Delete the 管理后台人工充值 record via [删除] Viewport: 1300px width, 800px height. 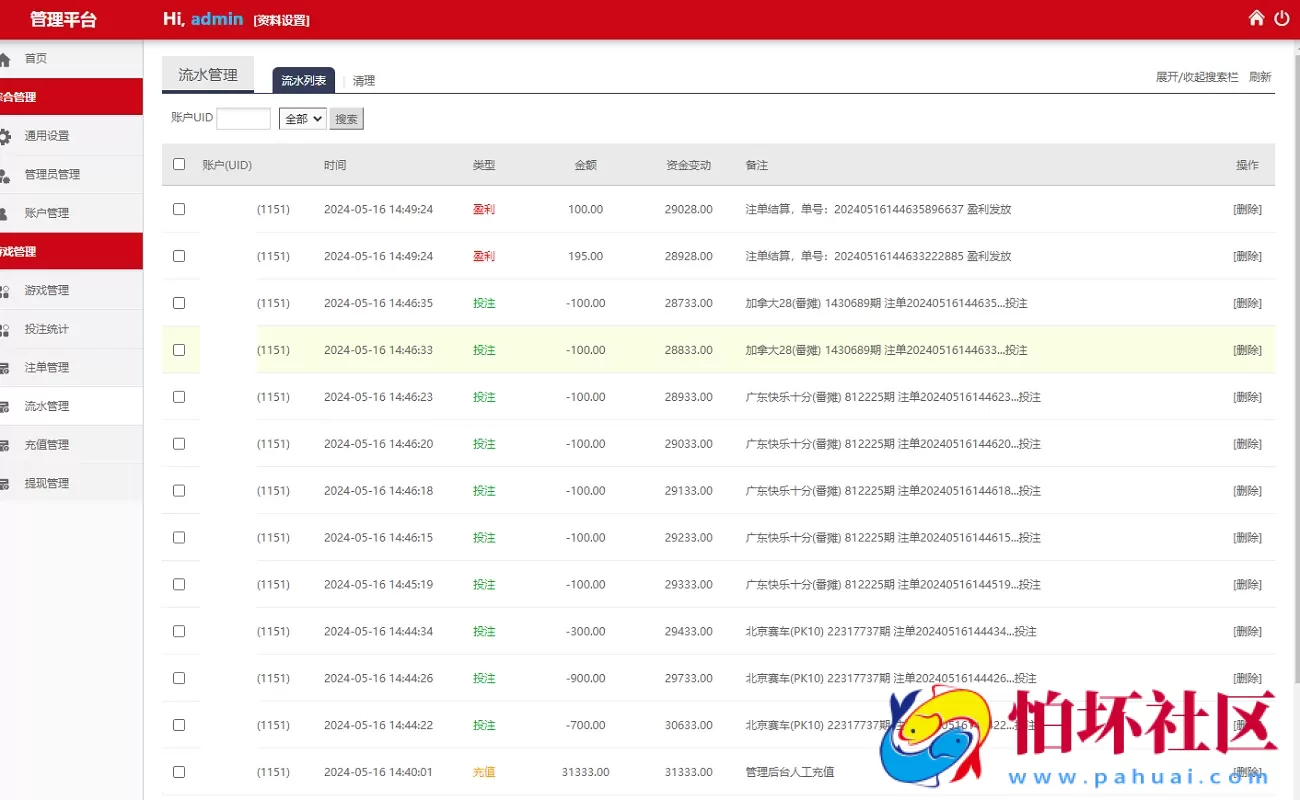(x=1247, y=771)
